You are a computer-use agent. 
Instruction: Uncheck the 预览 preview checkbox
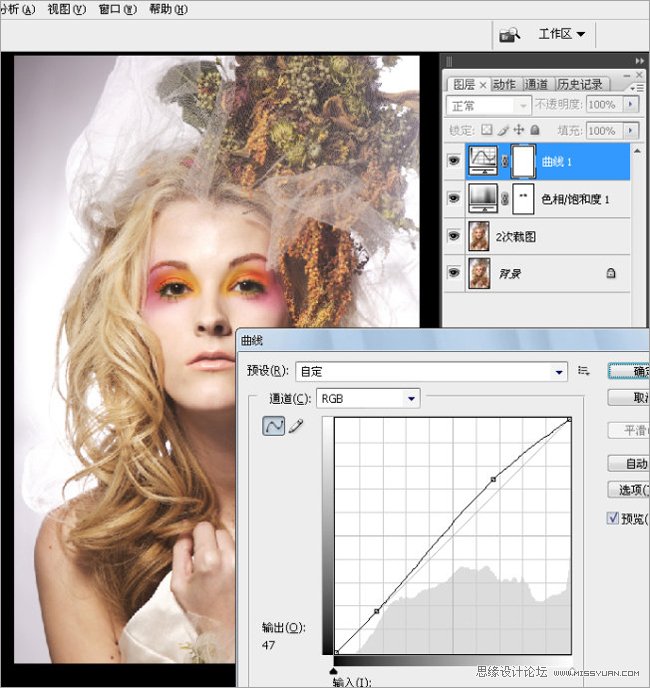[614, 518]
